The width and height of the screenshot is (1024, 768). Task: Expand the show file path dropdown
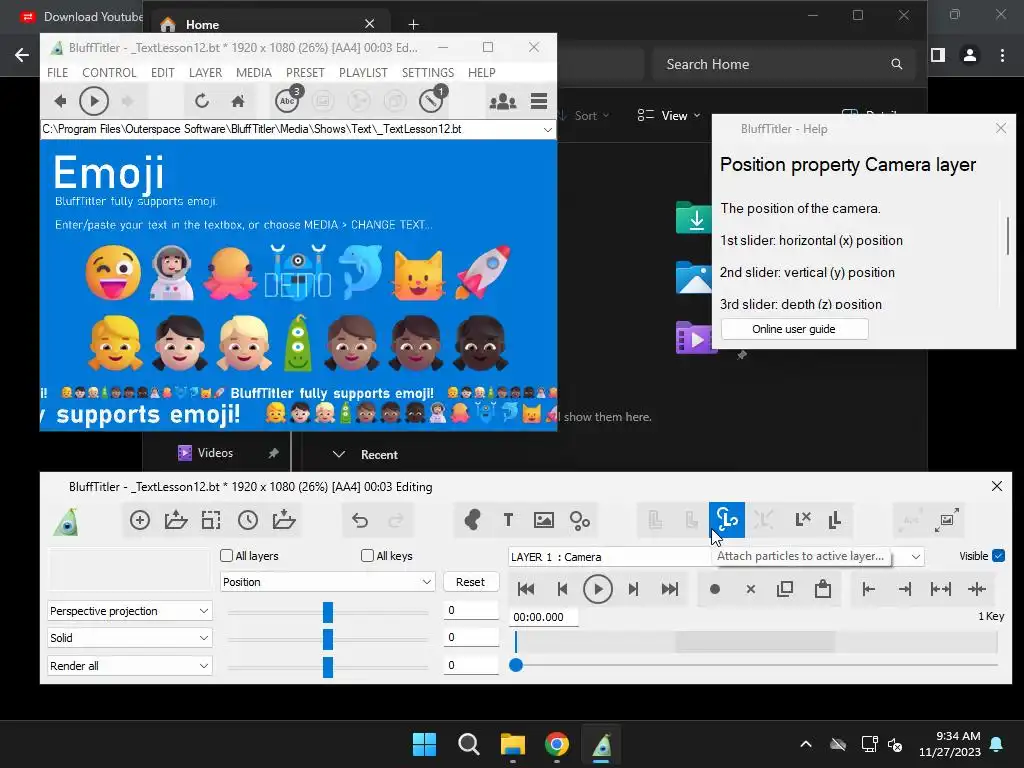pyautogui.click(x=547, y=129)
